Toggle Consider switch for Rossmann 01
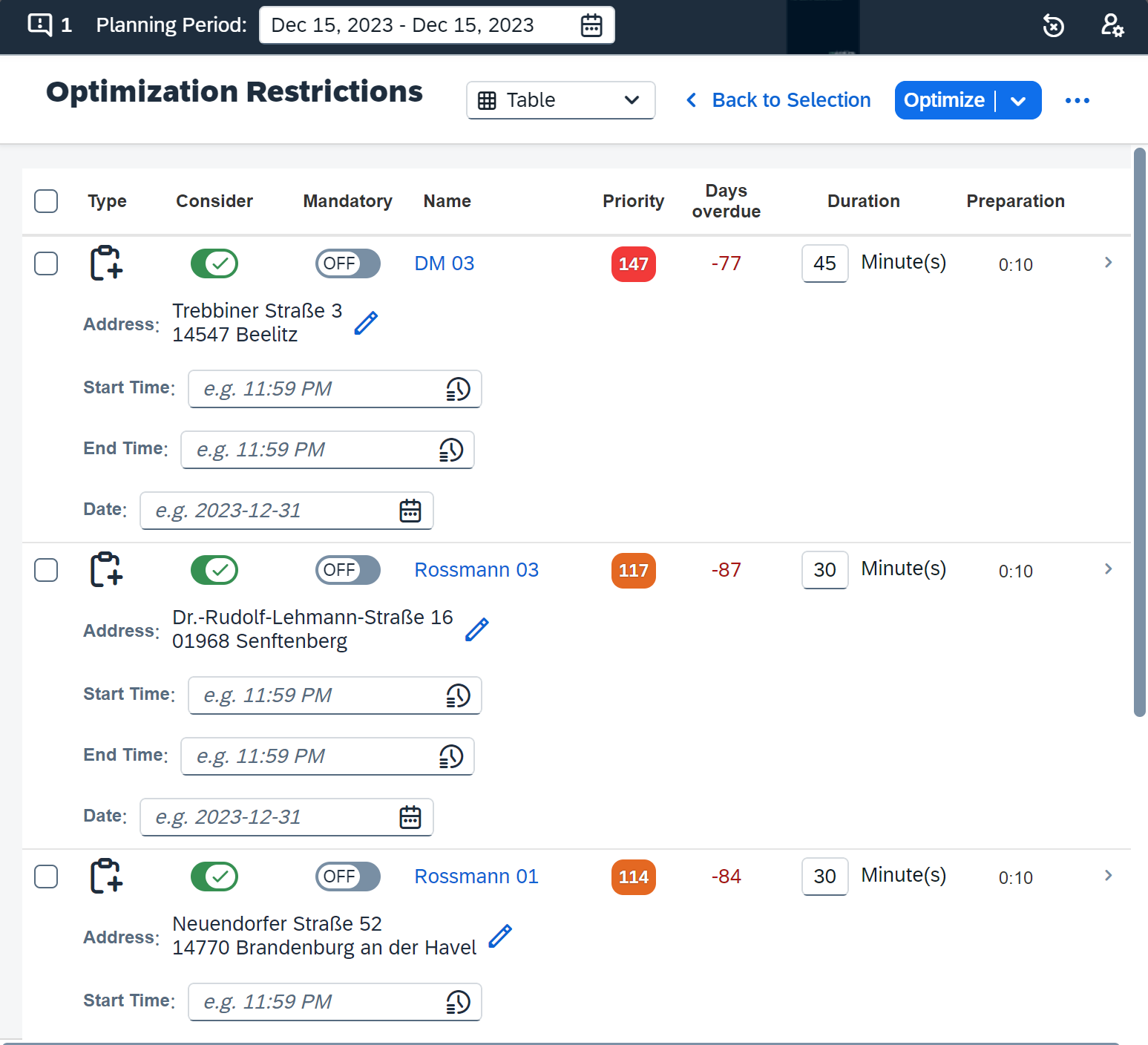 pos(214,877)
